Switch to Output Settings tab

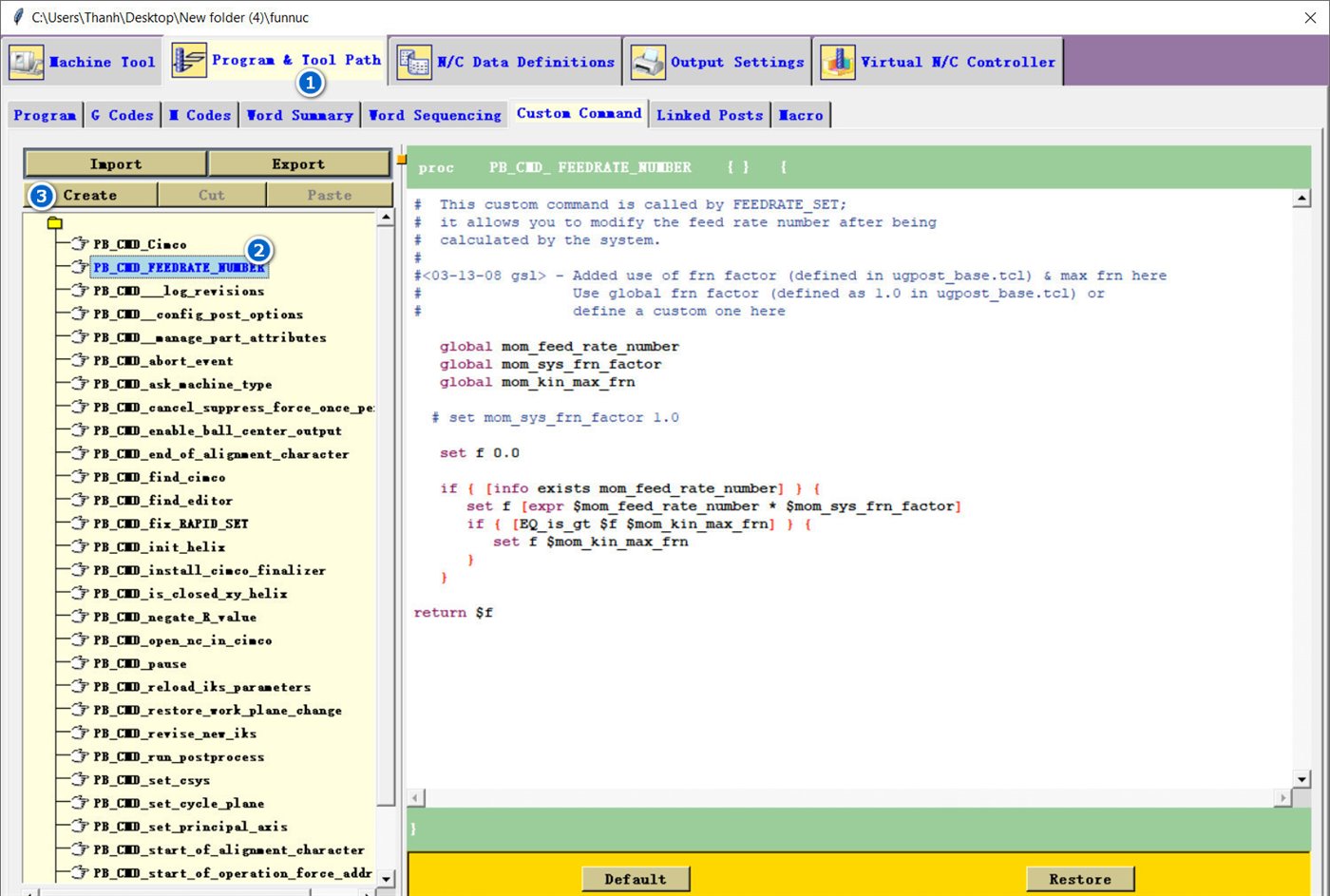click(x=717, y=62)
